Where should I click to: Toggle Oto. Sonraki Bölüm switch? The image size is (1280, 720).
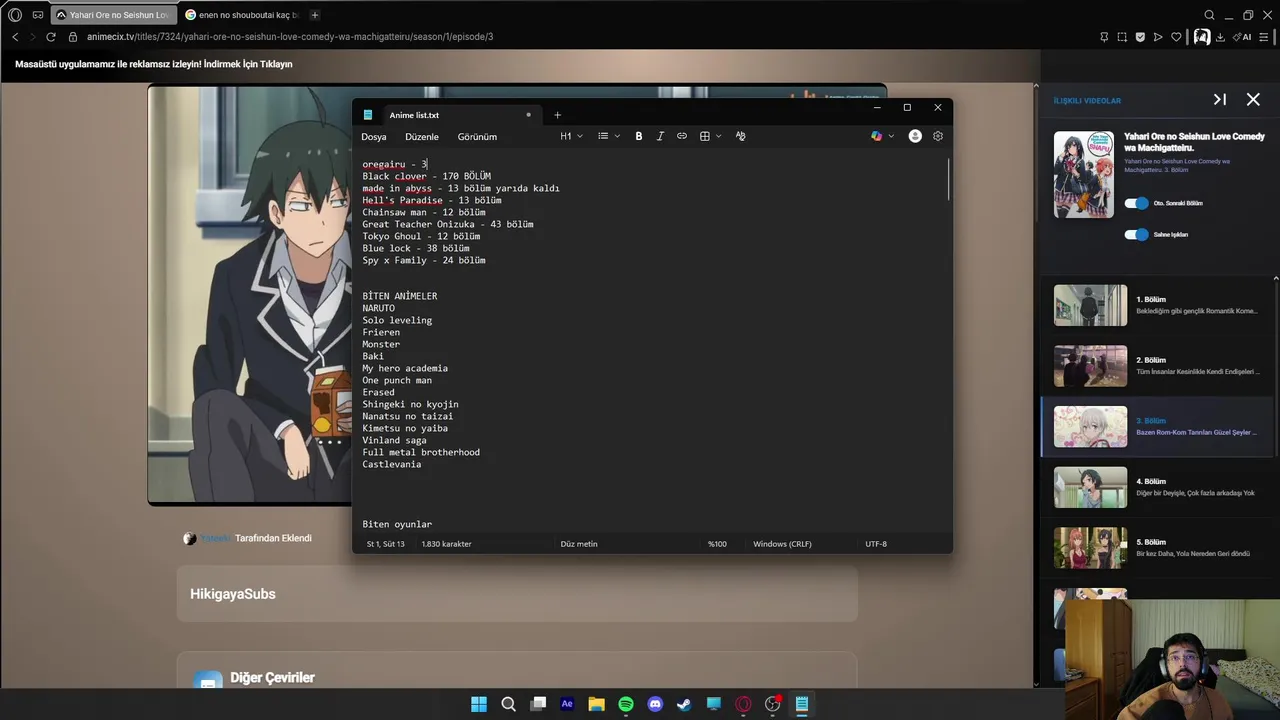point(1136,203)
